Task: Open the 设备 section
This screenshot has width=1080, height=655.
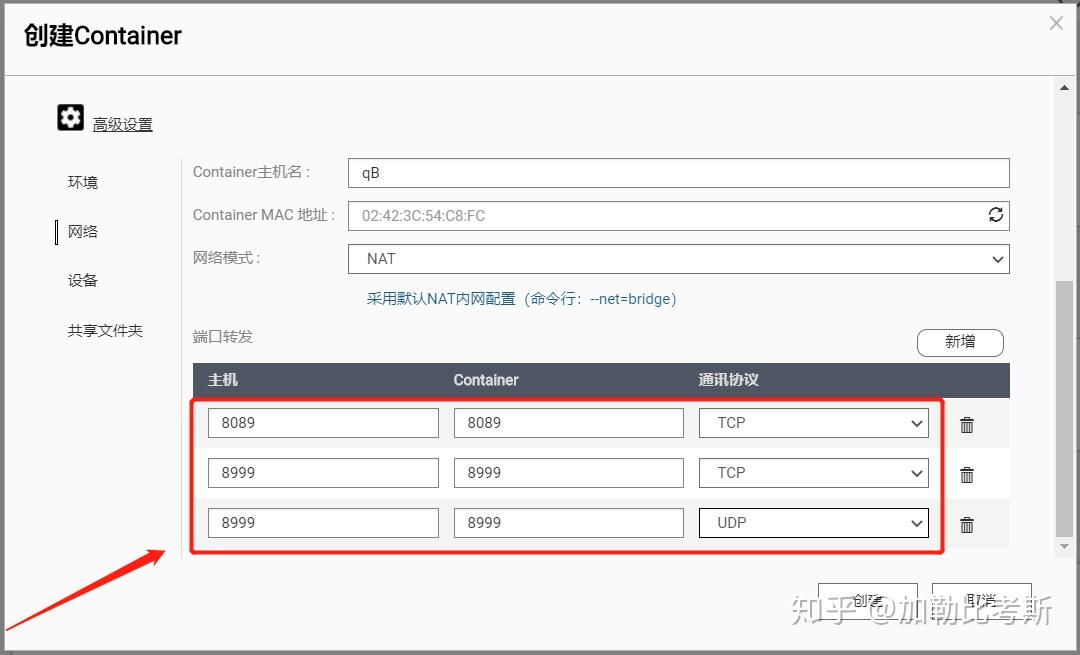Action: click(x=81, y=280)
